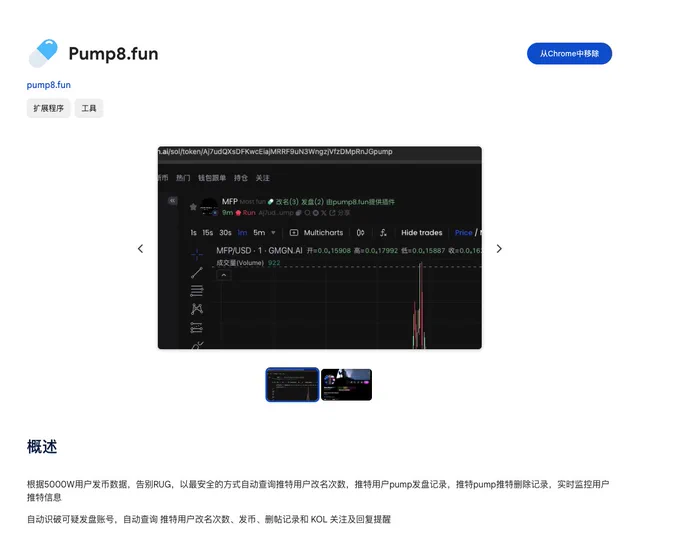Viewport: 680px width, 541px height.
Task: Toggle Hide trades
Action: tap(422, 233)
